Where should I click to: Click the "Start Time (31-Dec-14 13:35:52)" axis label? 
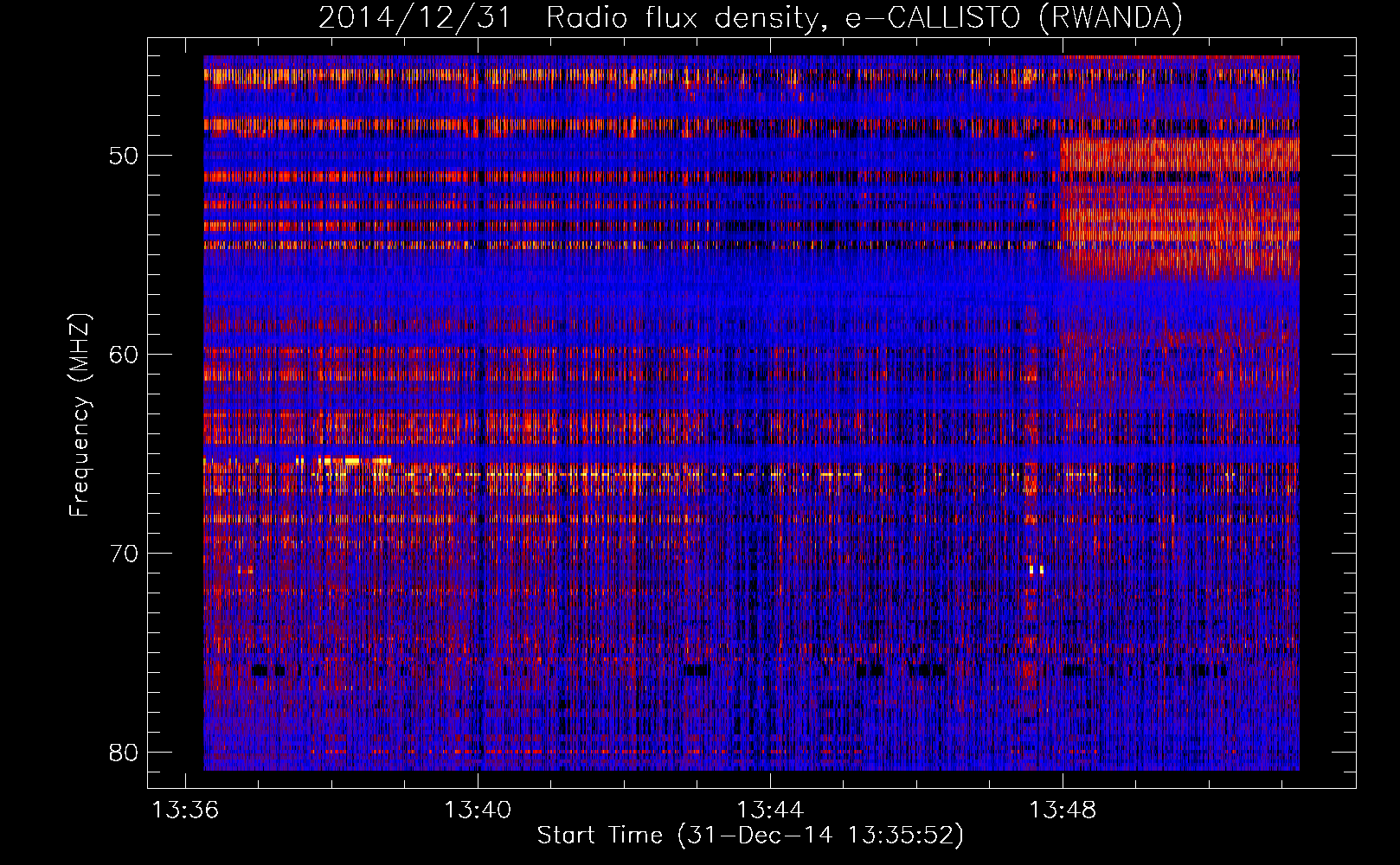(x=750, y=836)
